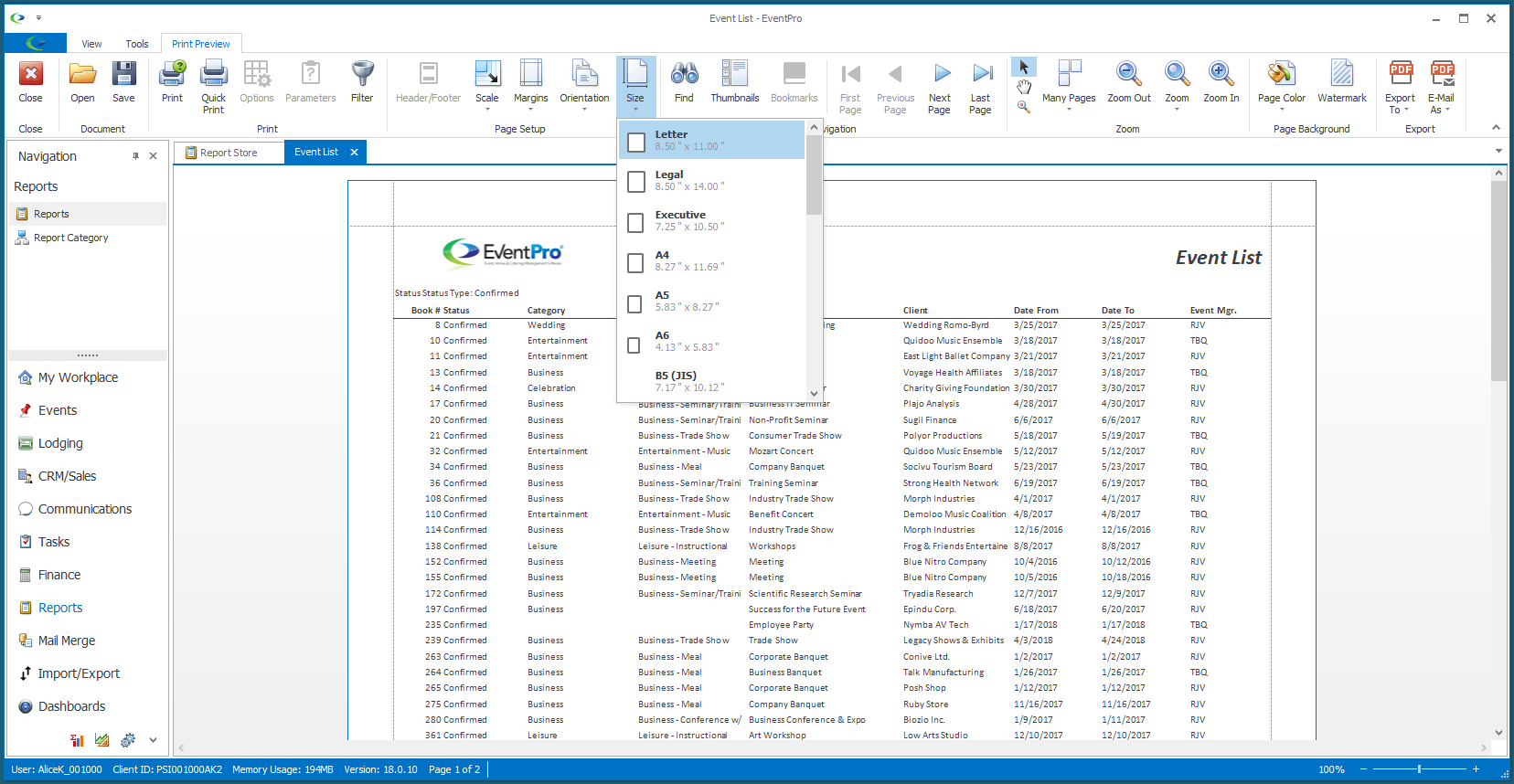The height and width of the screenshot is (784, 1514).
Task: Open the Tasks module
Action: [54, 542]
